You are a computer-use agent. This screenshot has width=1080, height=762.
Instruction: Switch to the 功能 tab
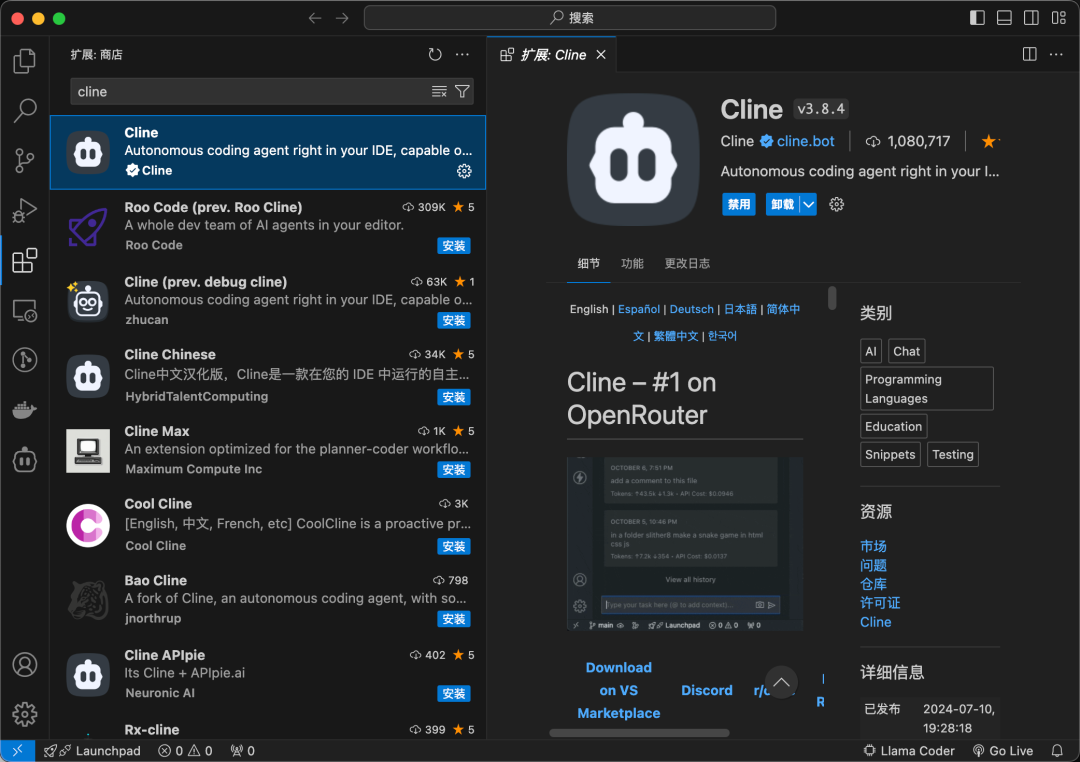[x=632, y=263]
